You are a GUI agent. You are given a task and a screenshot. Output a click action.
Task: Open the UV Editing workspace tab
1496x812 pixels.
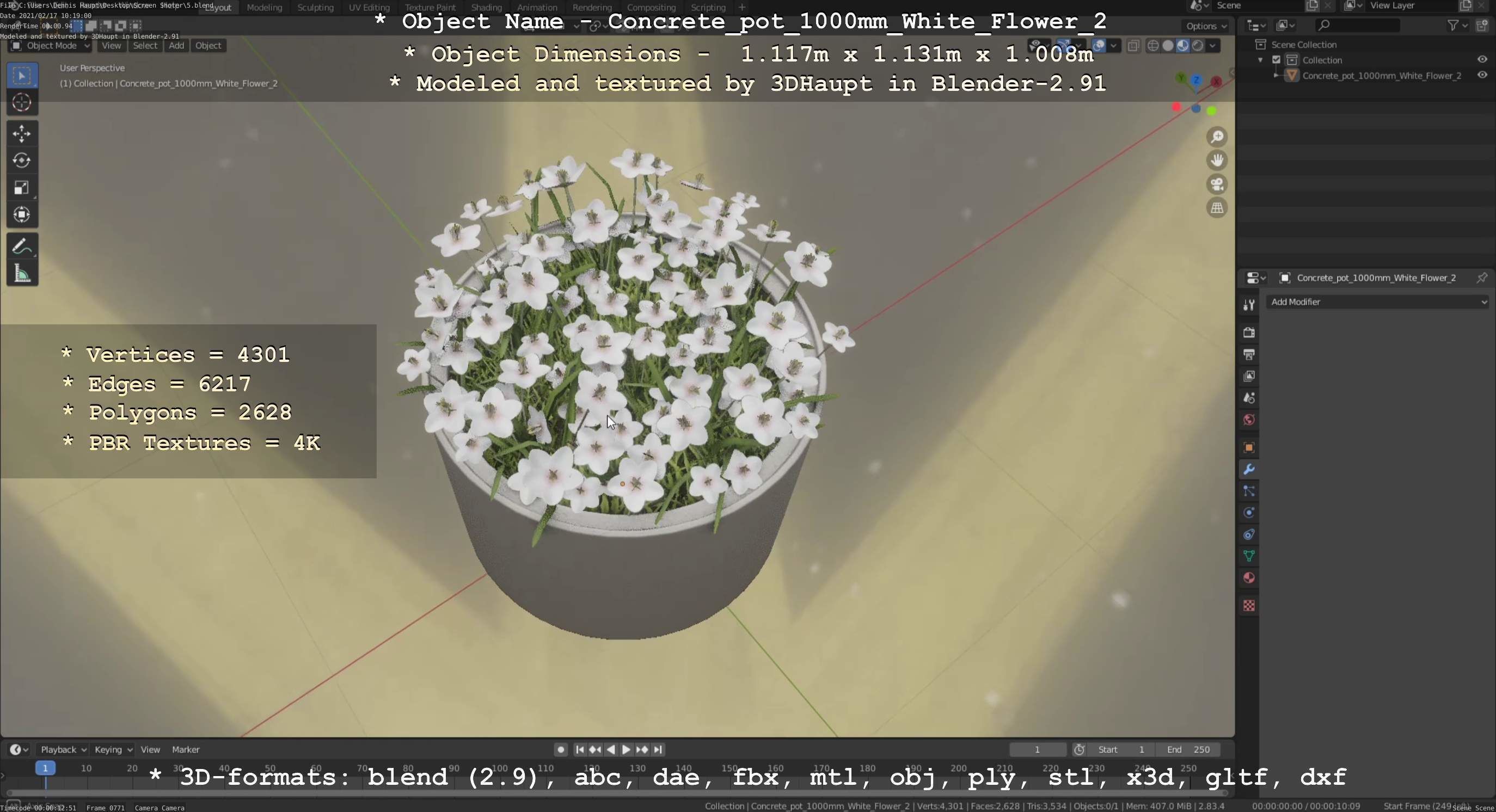[x=369, y=8]
